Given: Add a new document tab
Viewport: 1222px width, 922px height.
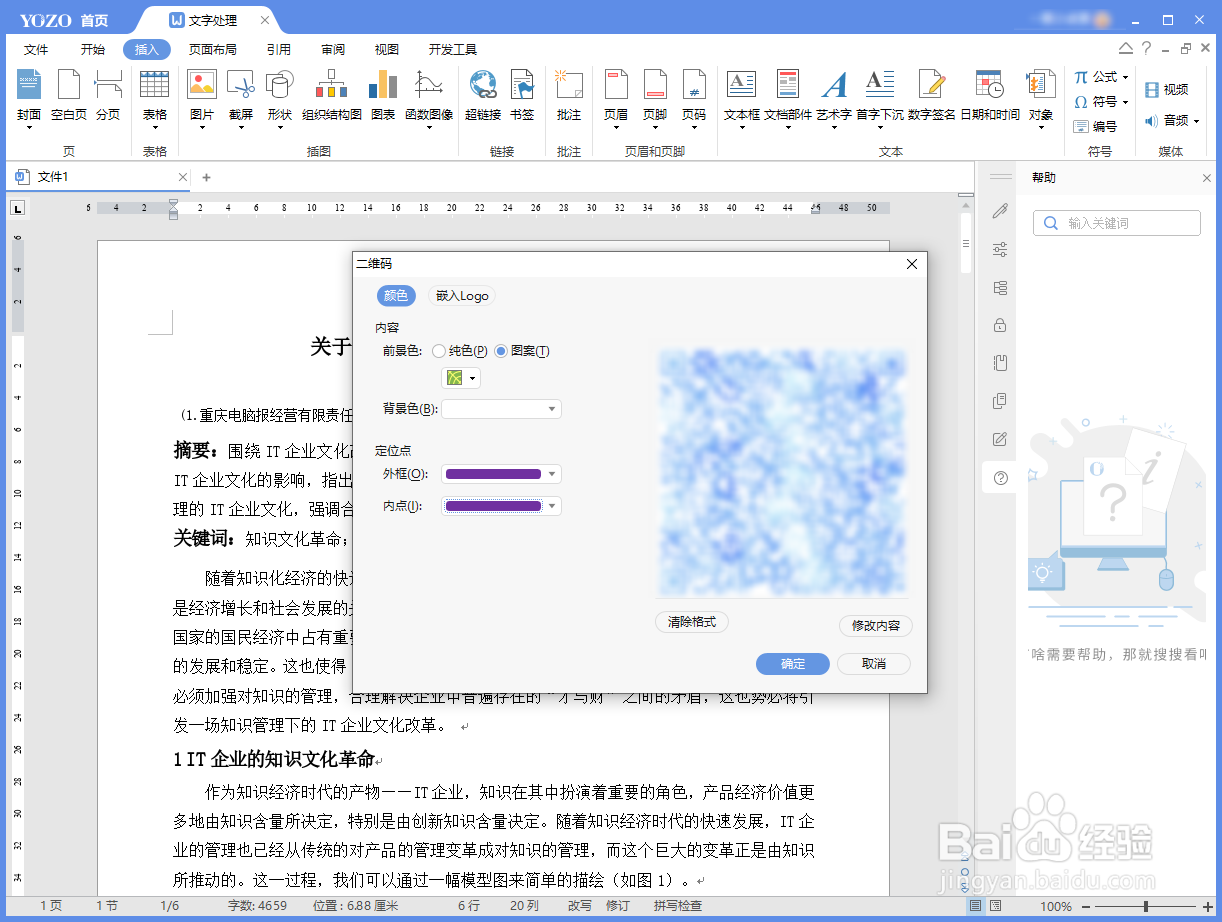Looking at the screenshot, I should (207, 177).
